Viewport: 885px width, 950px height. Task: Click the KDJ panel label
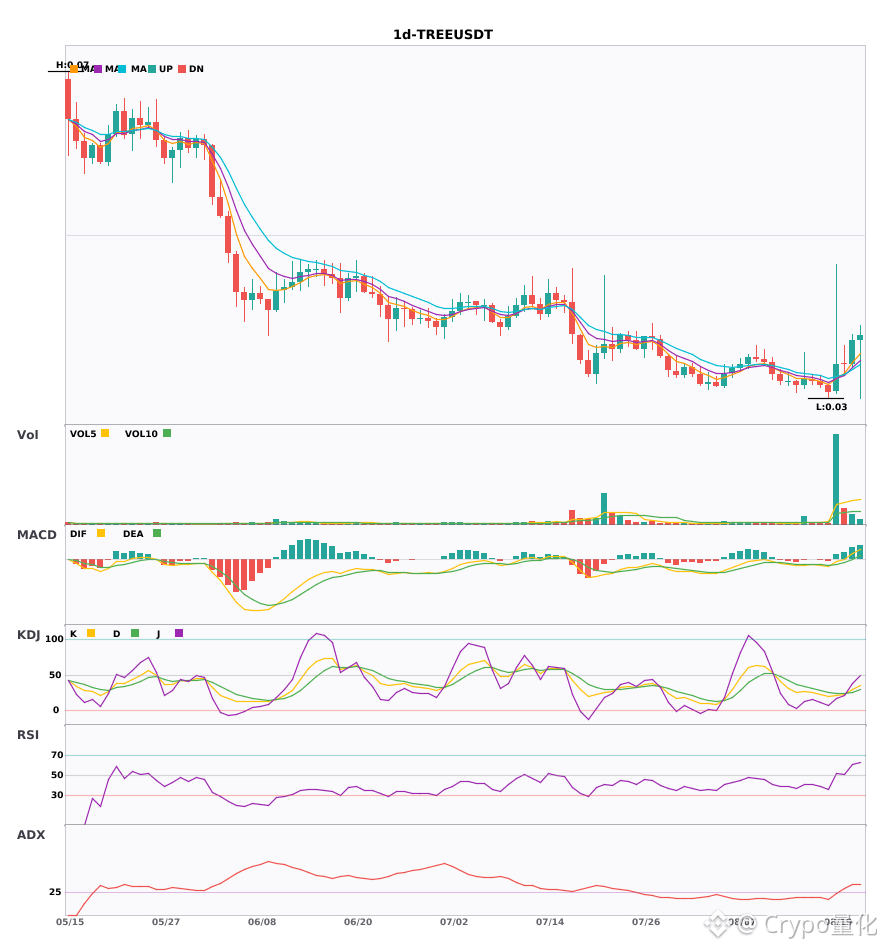[28, 635]
